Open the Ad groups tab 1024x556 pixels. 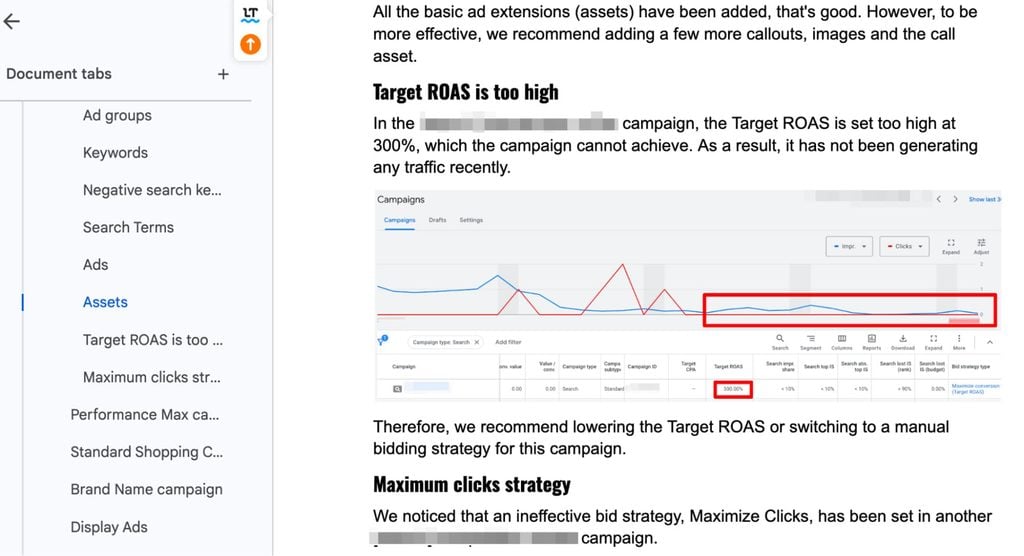[x=117, y=116]
